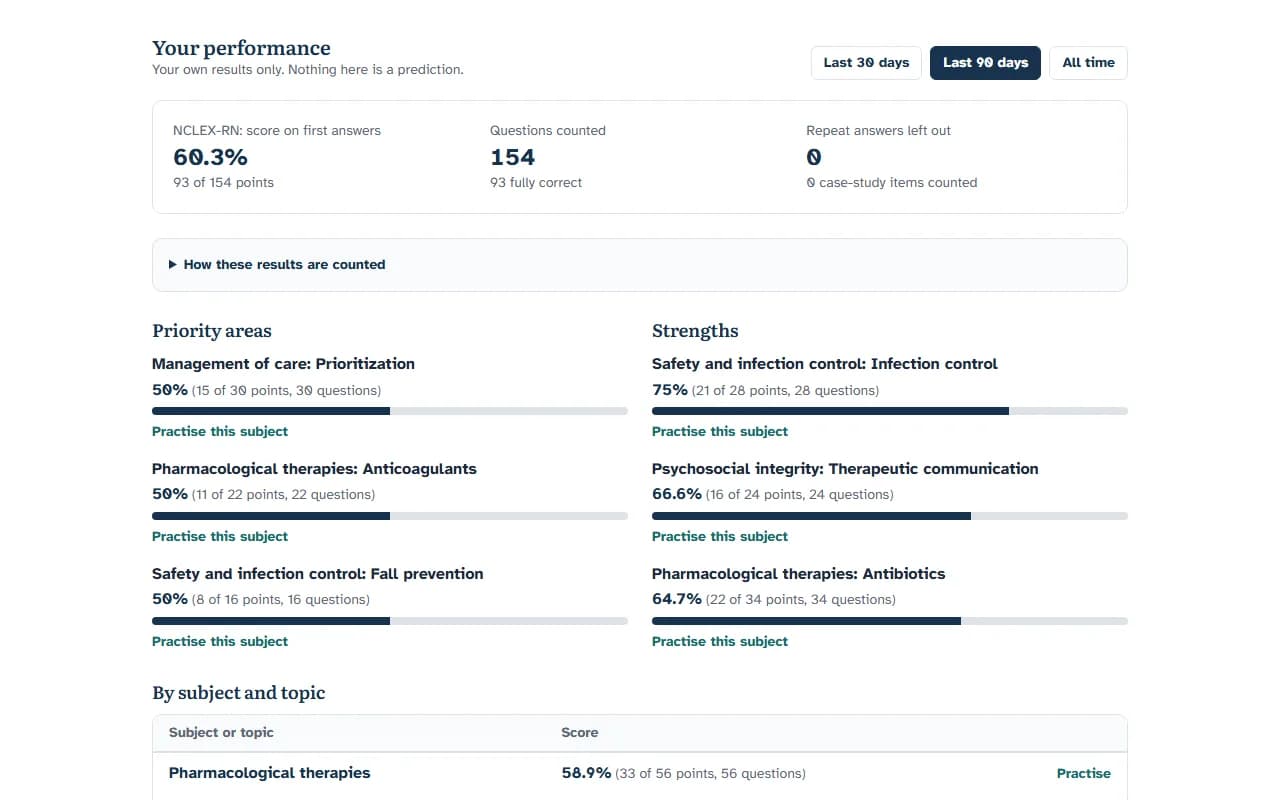Click the 154 questions counted value
The width and height of the screenshot is (1280, 800).
click(513, 157)
